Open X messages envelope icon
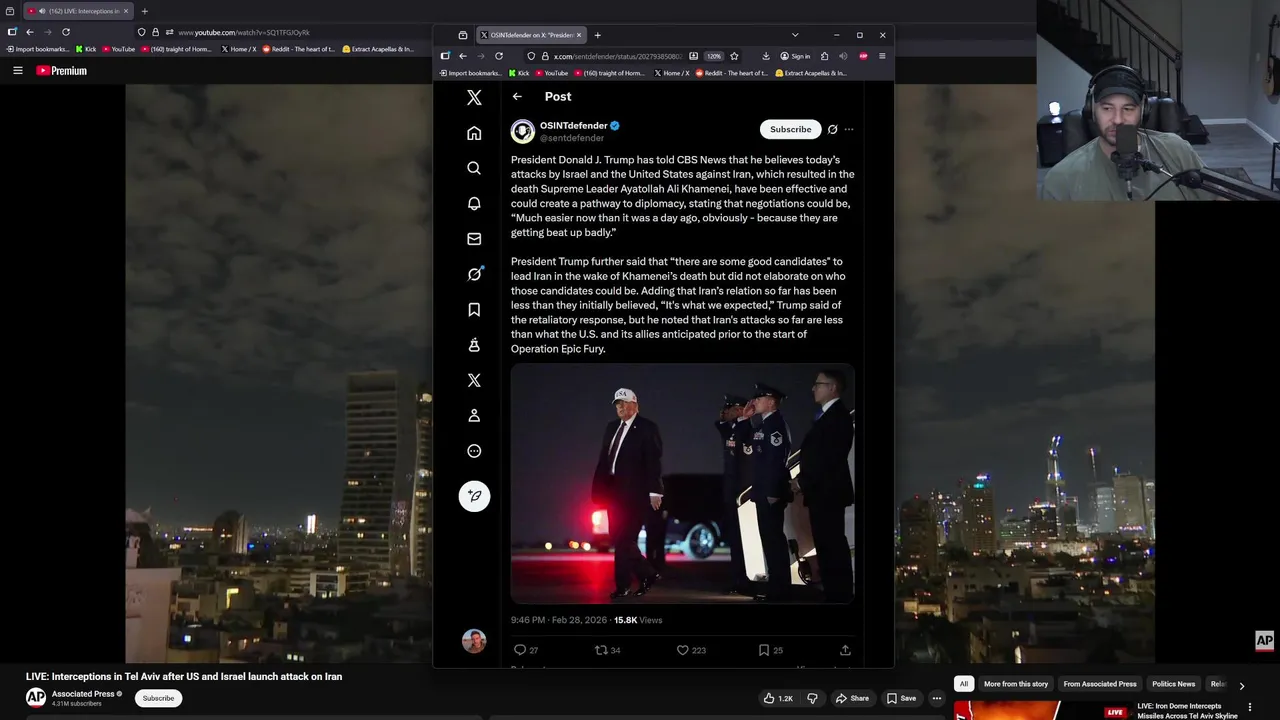1280x720 pixels. point(474,239)
